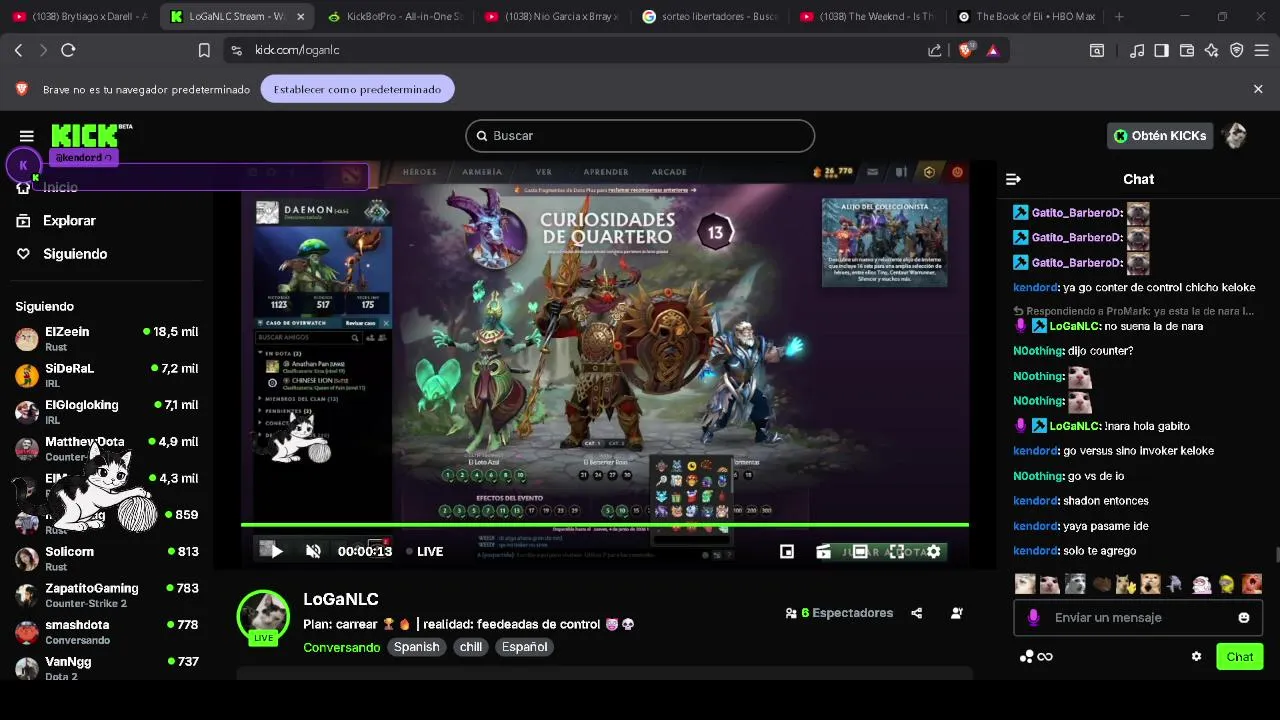Reload the page
Screen dimensions: 1280x720
pos(68,50)
